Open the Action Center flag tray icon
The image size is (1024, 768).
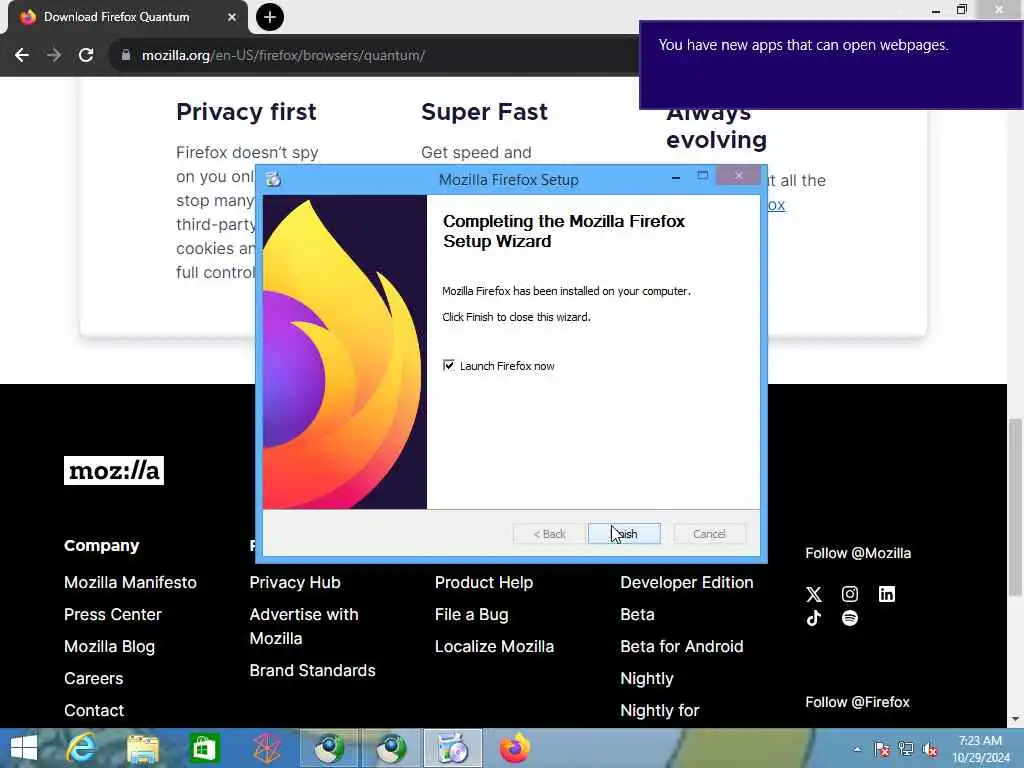[882, 749]
